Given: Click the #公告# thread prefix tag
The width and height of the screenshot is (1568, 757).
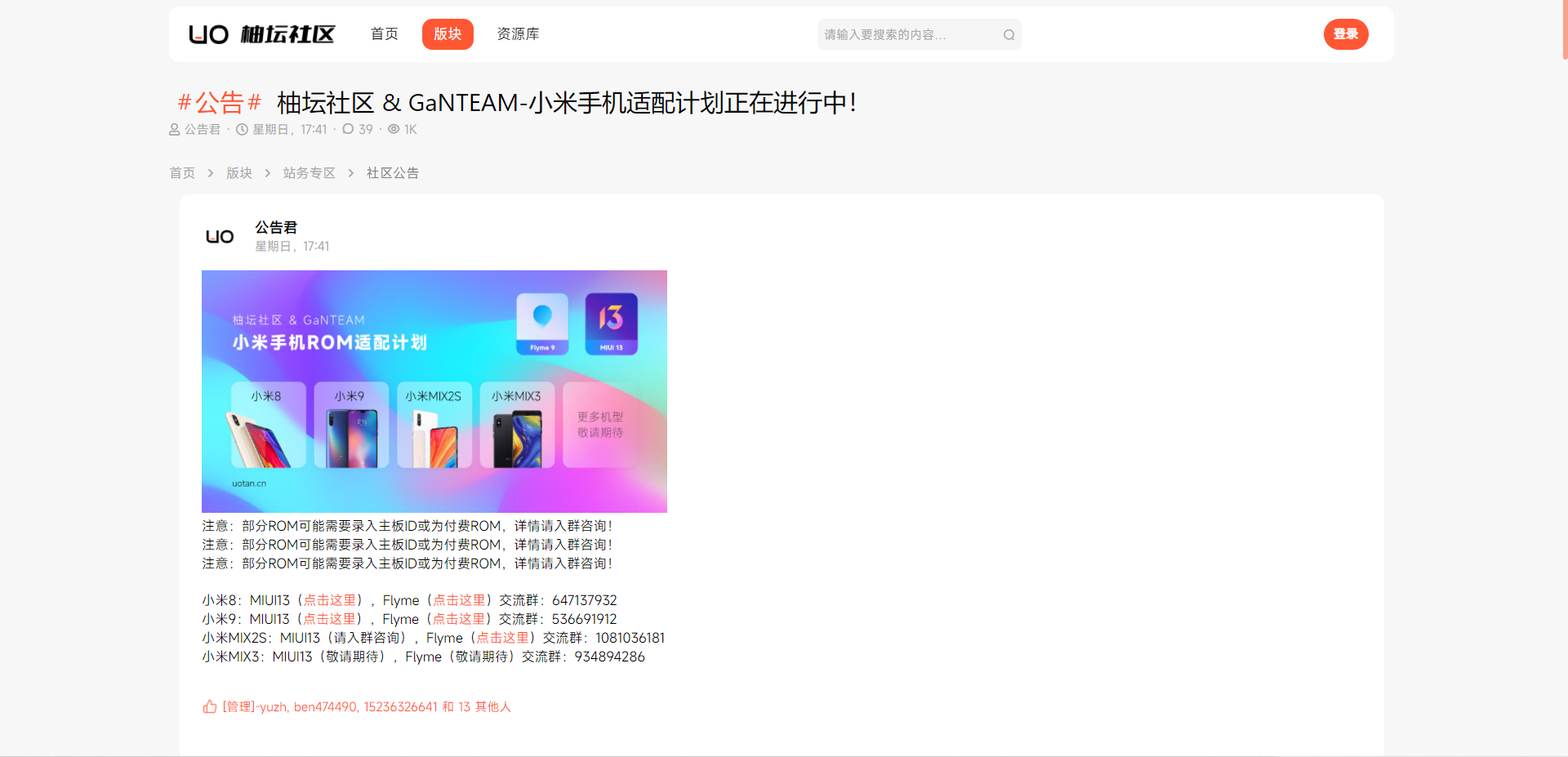Looking at the screenshot, I should point(220,103).
